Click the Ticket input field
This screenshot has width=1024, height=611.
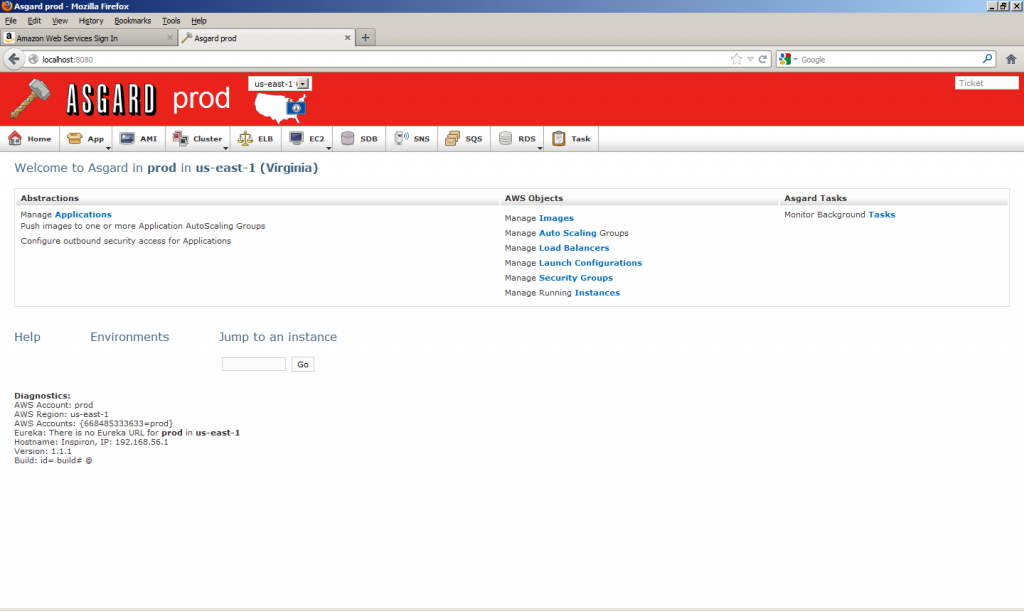pyautogui.click(x=986, y=83)
